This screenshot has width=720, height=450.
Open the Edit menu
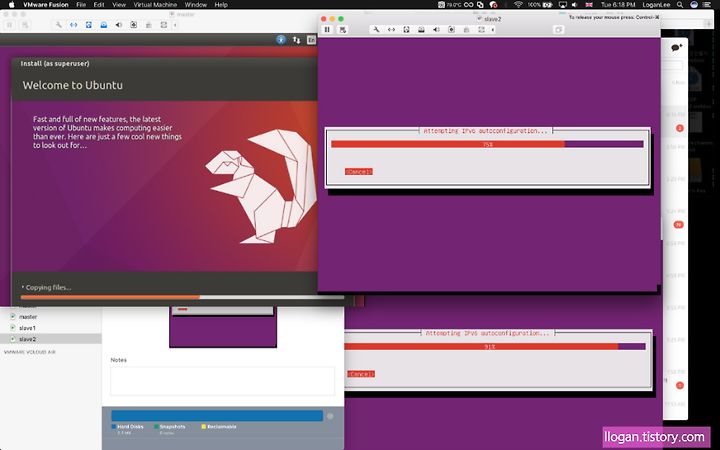click(x=99, y=5)
